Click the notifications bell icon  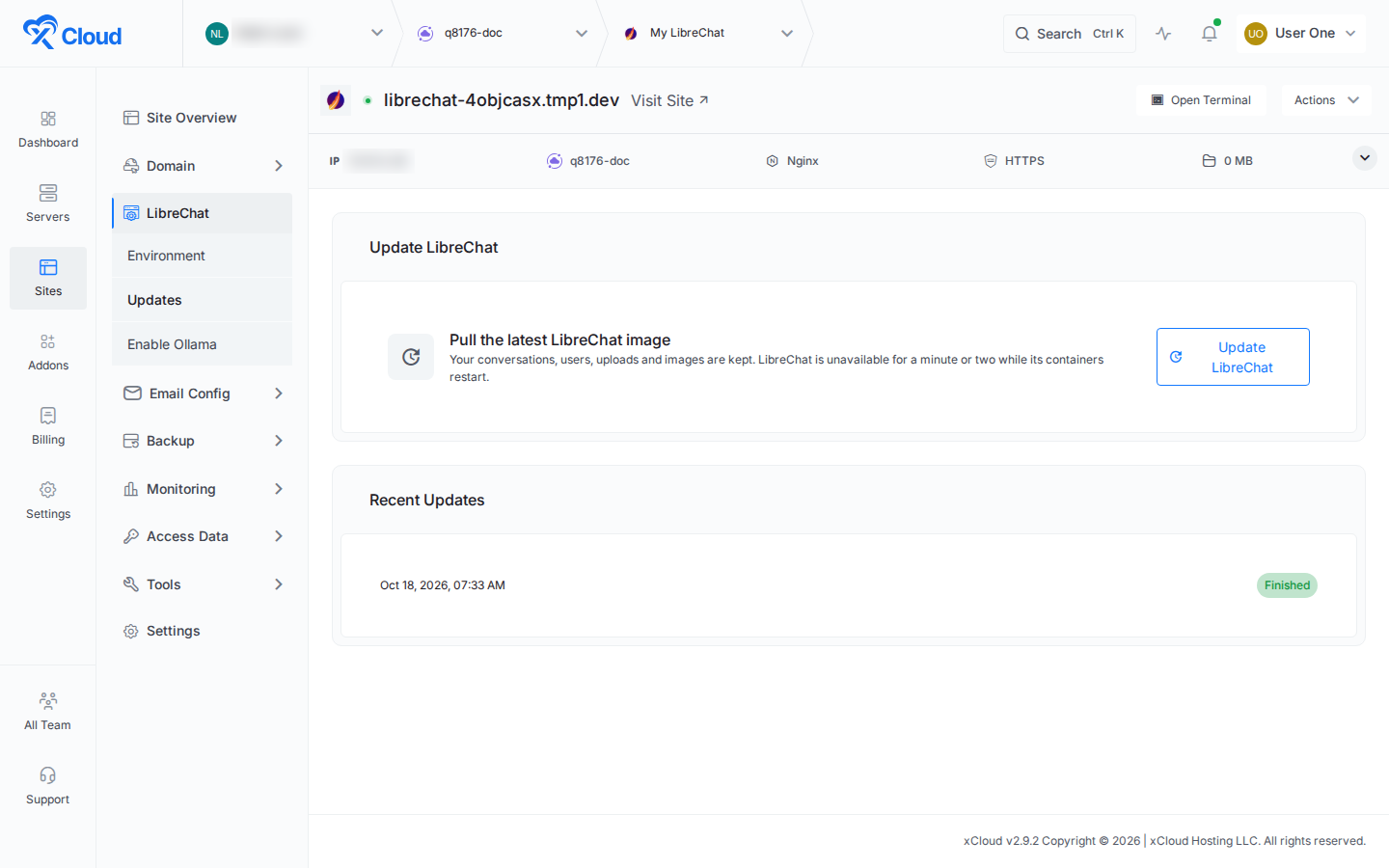point(1209,34)
